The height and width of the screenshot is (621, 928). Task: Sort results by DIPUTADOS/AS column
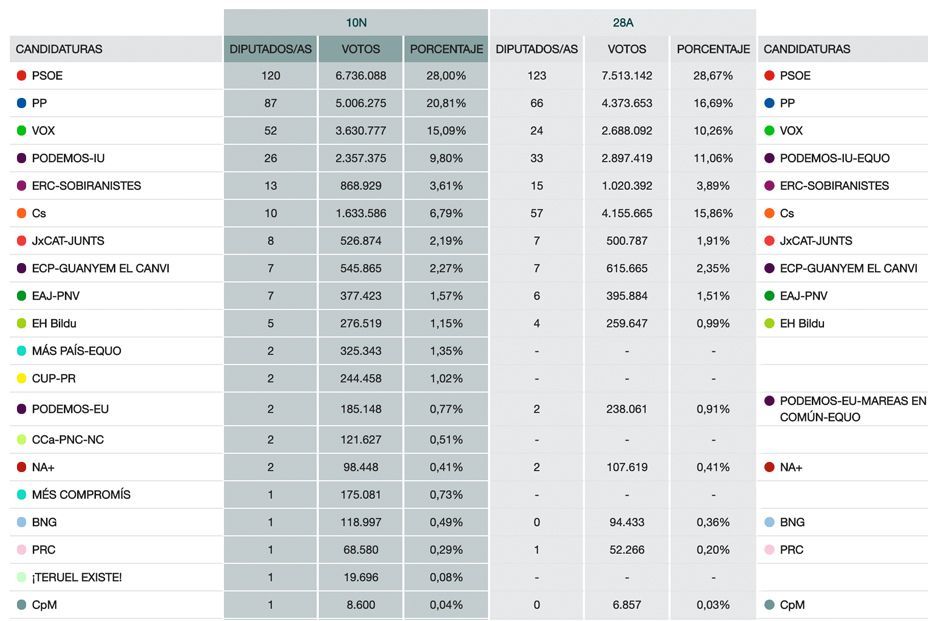(x=270, y=48)
